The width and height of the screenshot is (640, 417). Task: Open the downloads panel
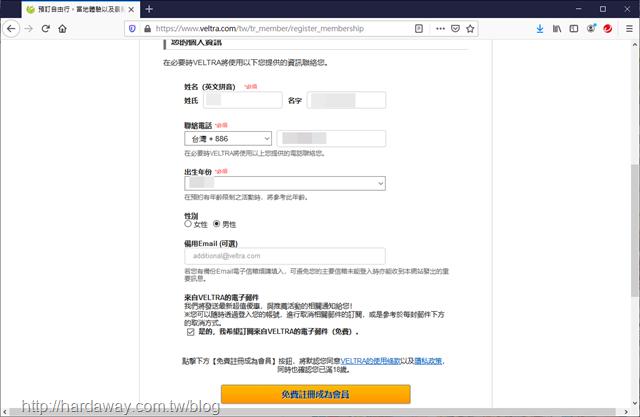(x=540, y=29)
